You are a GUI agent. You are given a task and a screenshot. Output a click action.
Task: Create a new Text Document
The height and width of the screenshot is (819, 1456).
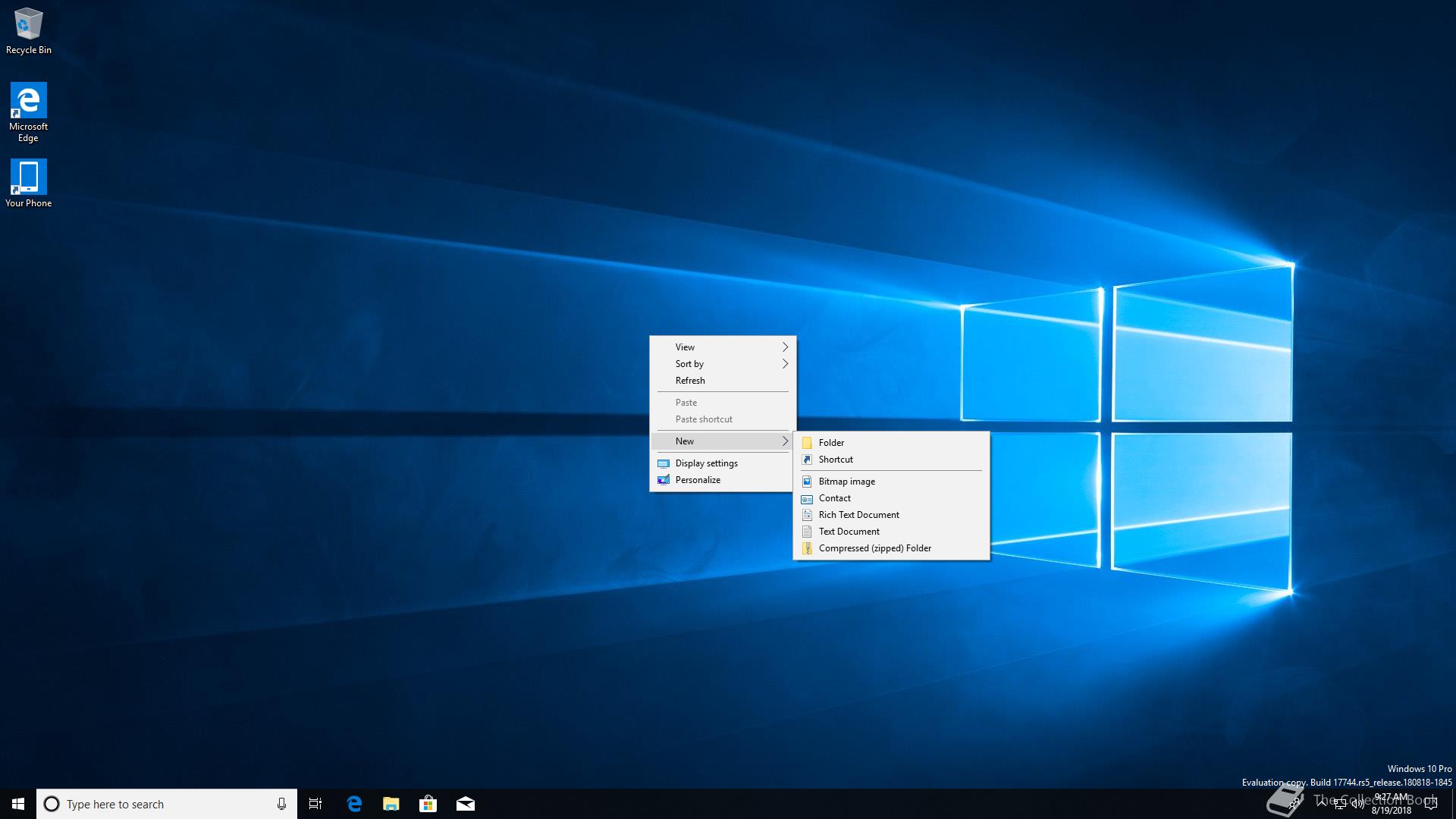(891, 532)
